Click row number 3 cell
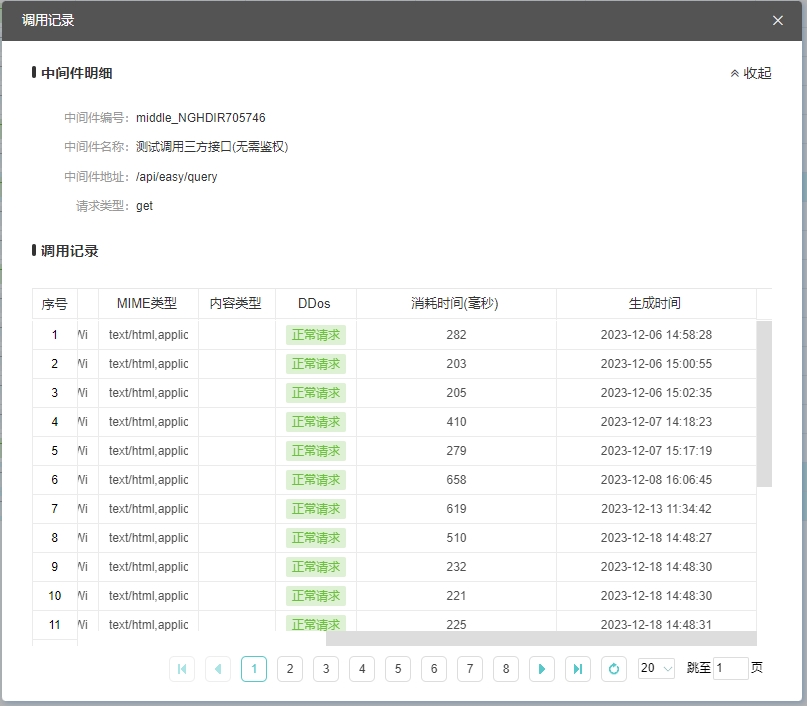The height and width of the screenshot is (706, 807). (x=55, y=393)
